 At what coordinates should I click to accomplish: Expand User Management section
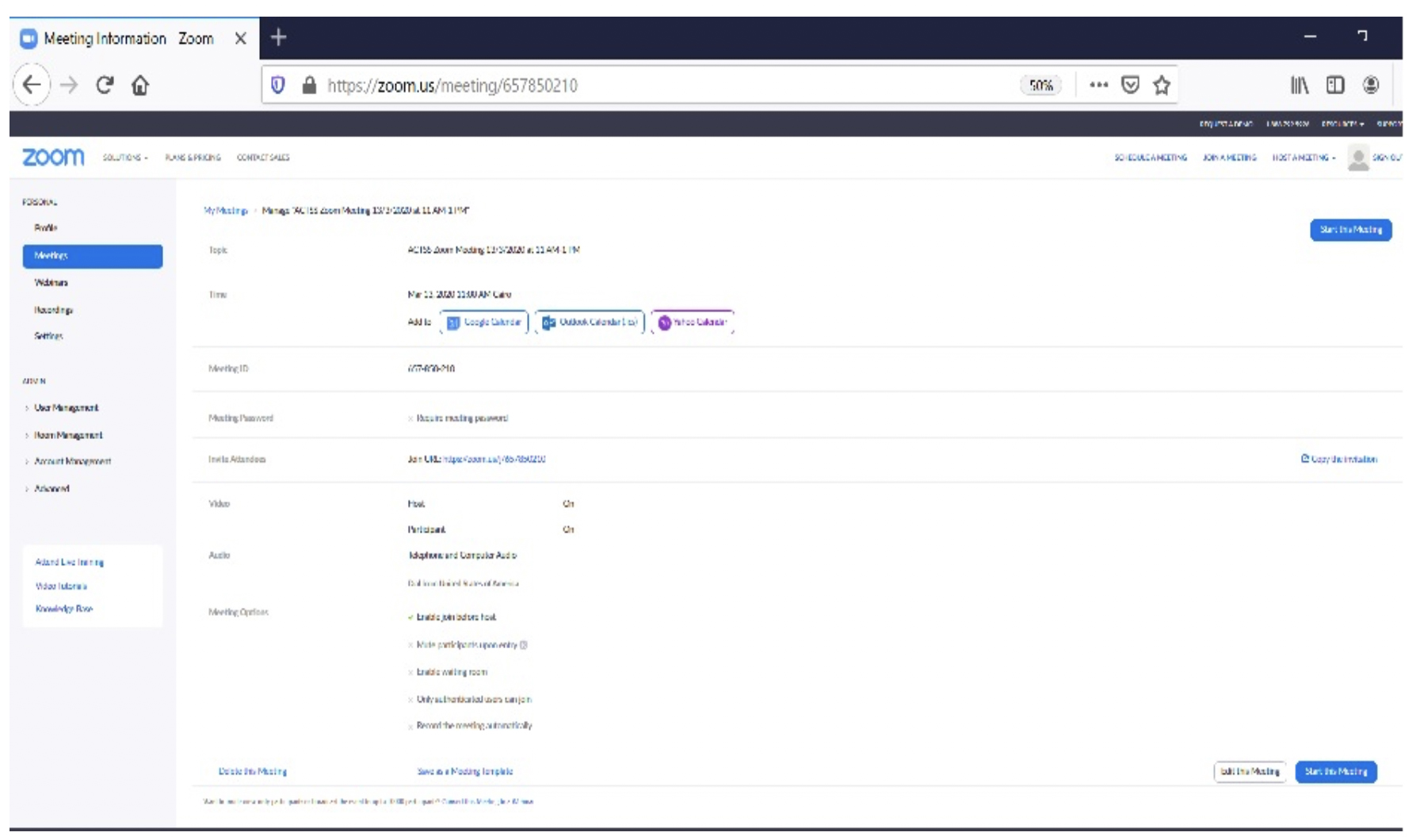click(67, 407)
